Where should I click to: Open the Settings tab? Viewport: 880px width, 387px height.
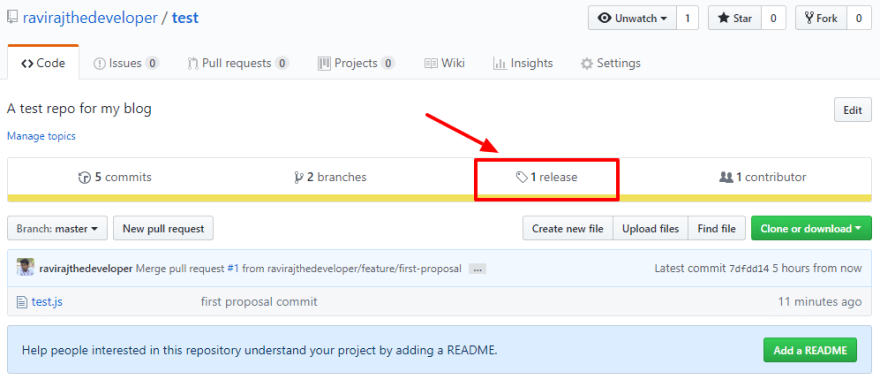pyautogui.click(x=611, y=63)
